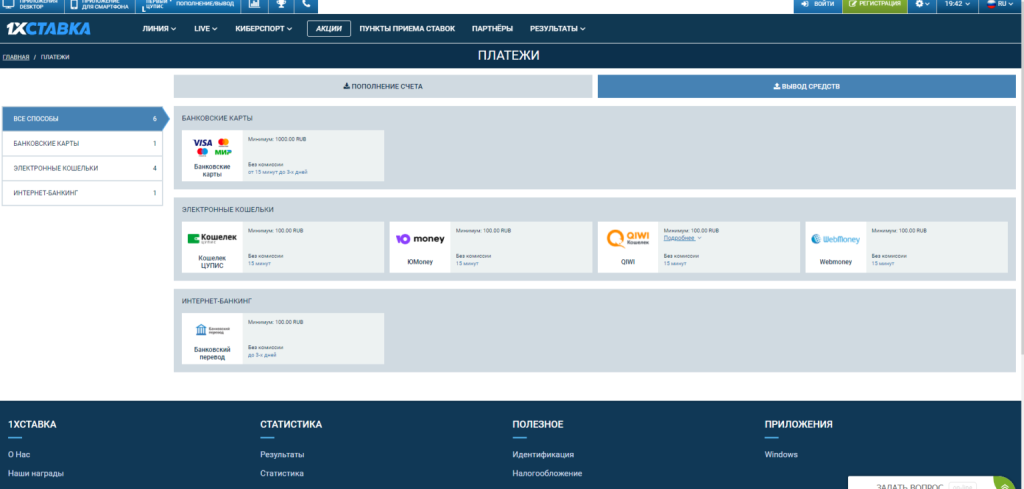The height and width of the screenshot is (489, 1024).
Task: Select the Visa/Mastercard/МИР bank cards logo
Action: coord(212,147)
